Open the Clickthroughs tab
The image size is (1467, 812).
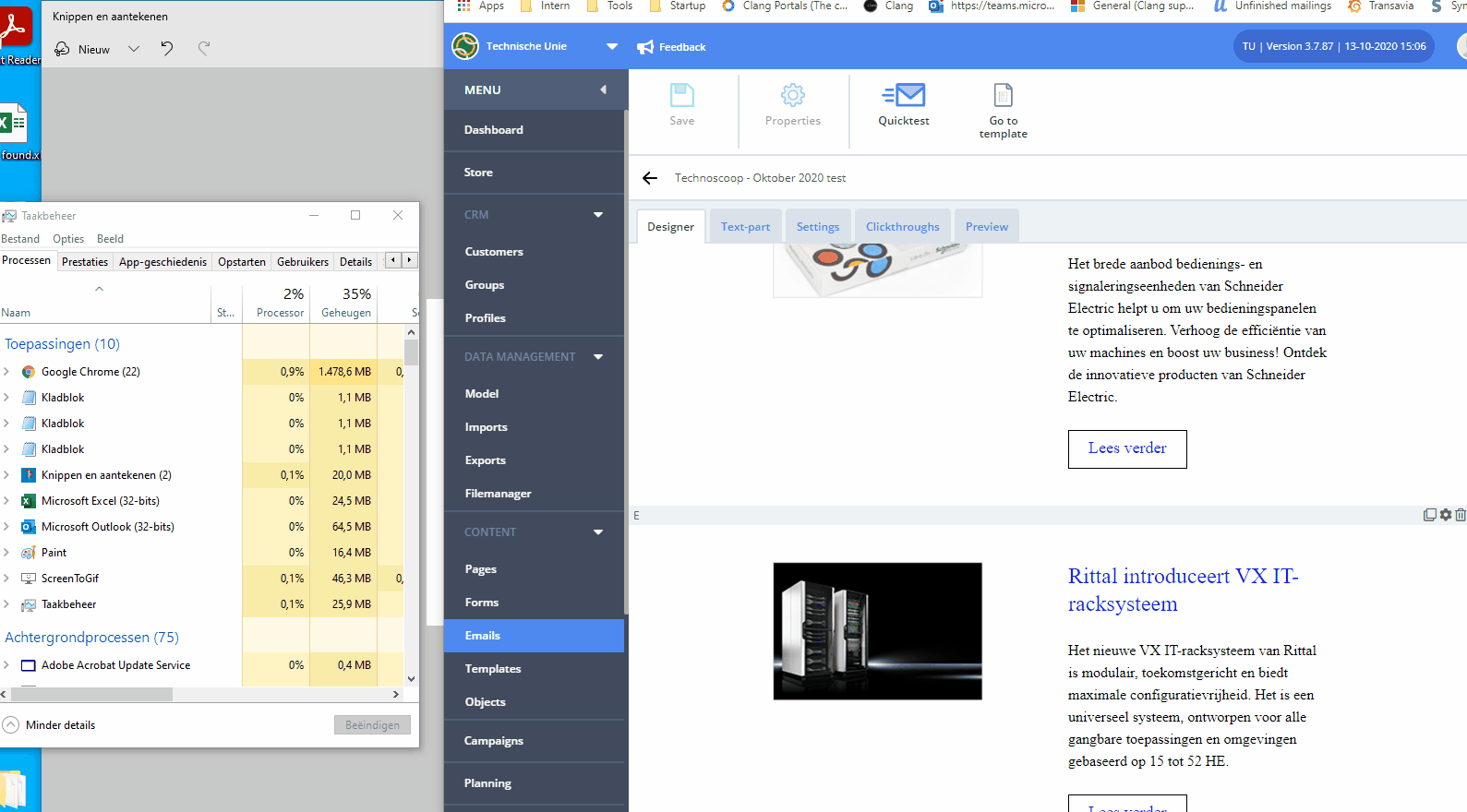pos(902,226)
